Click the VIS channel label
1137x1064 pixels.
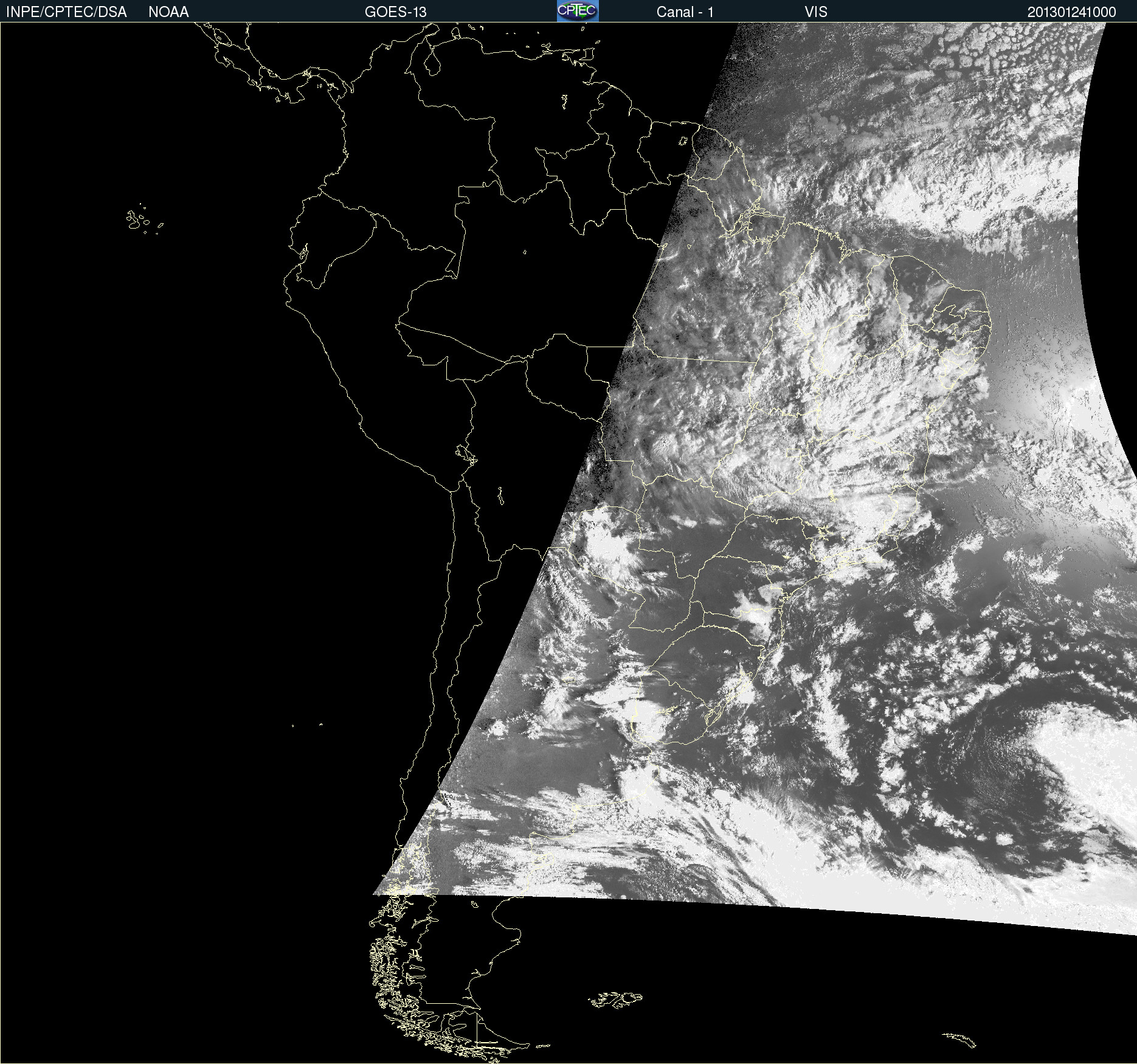(x=816, y=12)
